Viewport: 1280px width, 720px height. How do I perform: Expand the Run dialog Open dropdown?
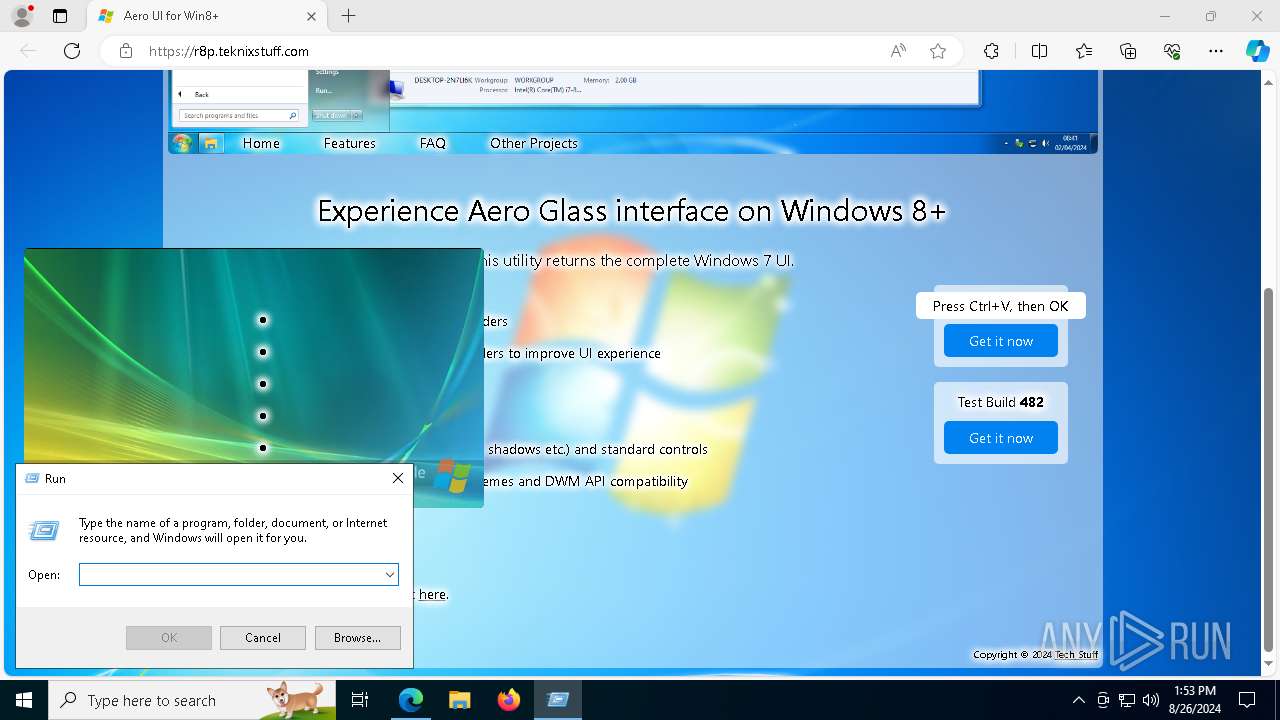point(389,574)
